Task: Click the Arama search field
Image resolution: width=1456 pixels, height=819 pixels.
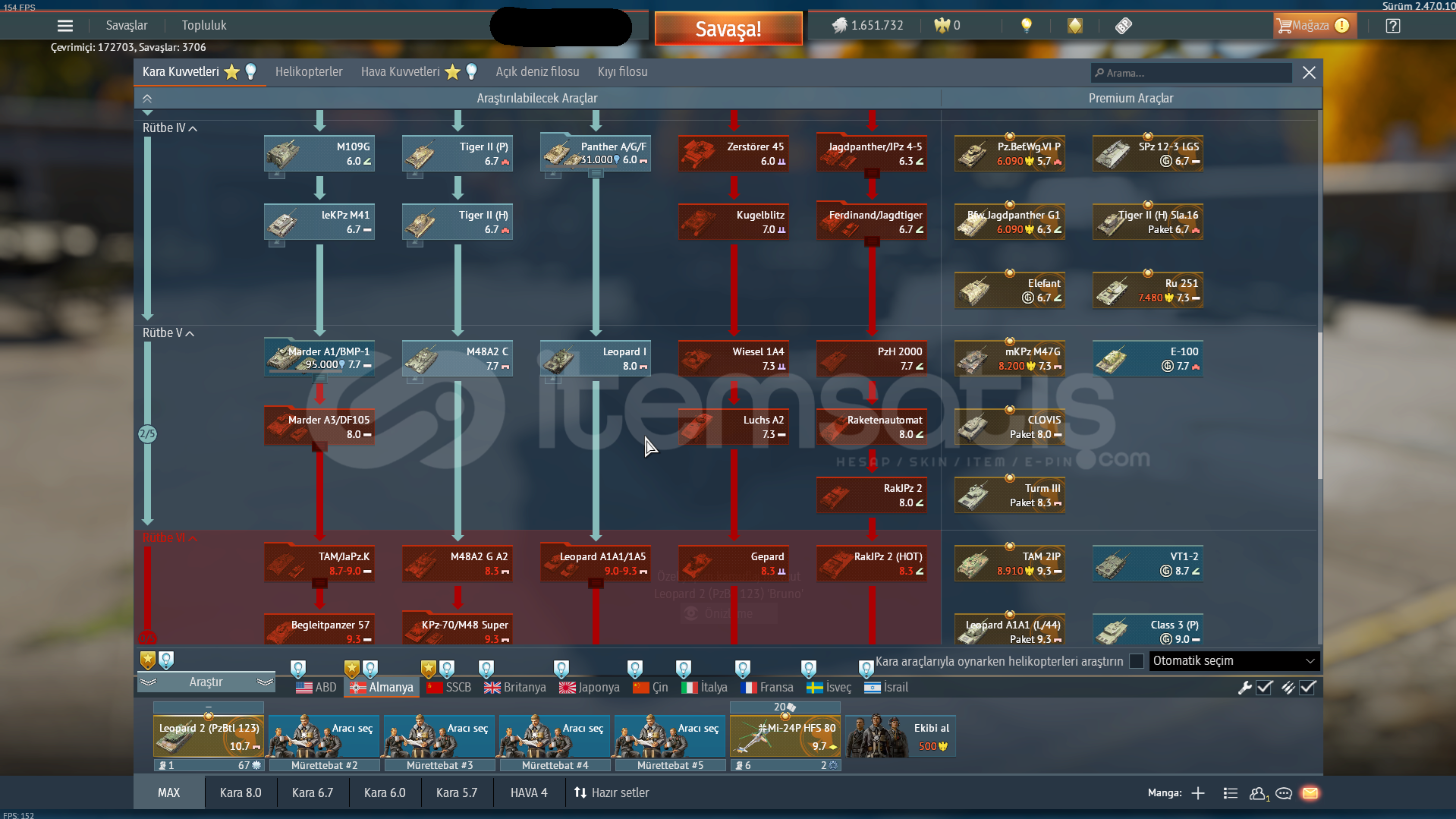Action: point(1191,73)
